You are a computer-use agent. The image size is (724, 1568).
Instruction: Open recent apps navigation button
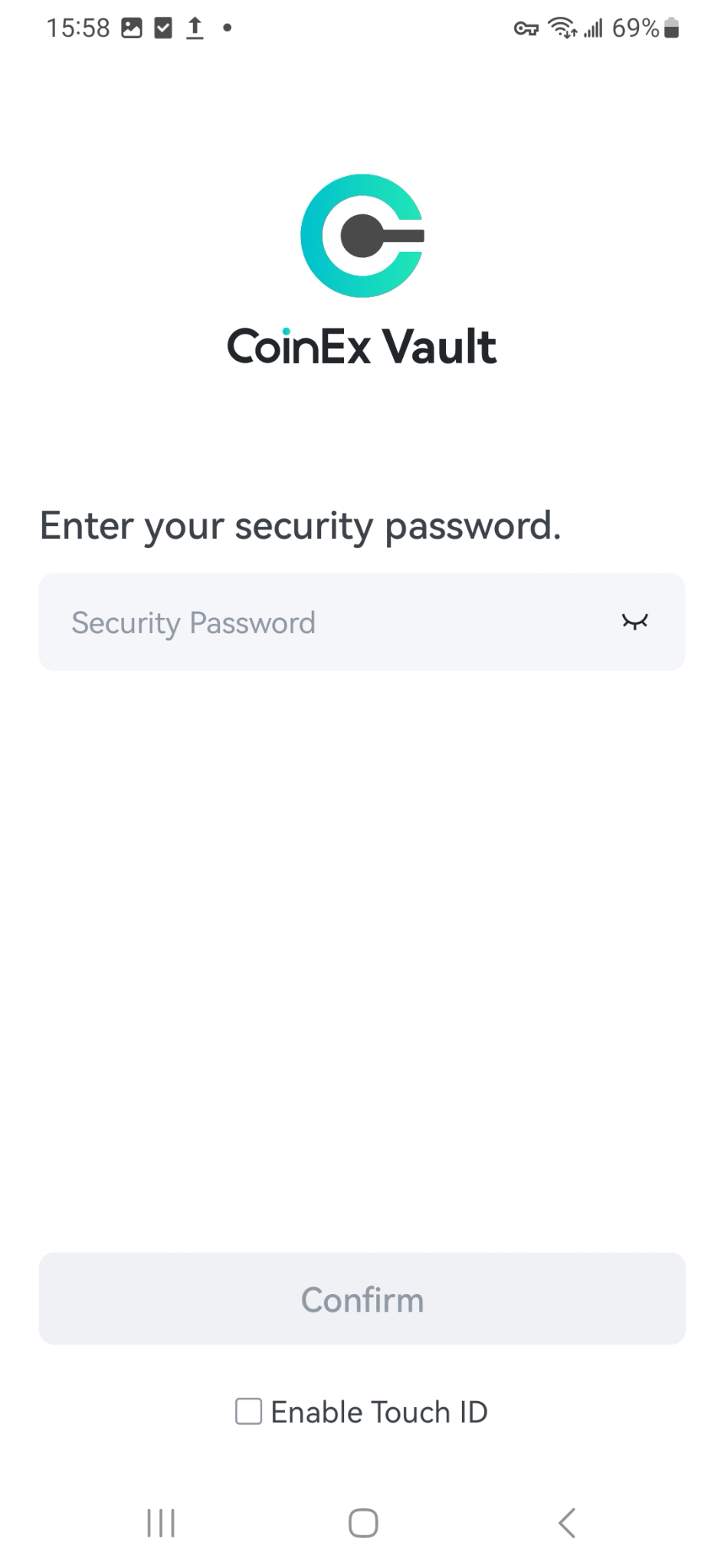(161, 1523)
